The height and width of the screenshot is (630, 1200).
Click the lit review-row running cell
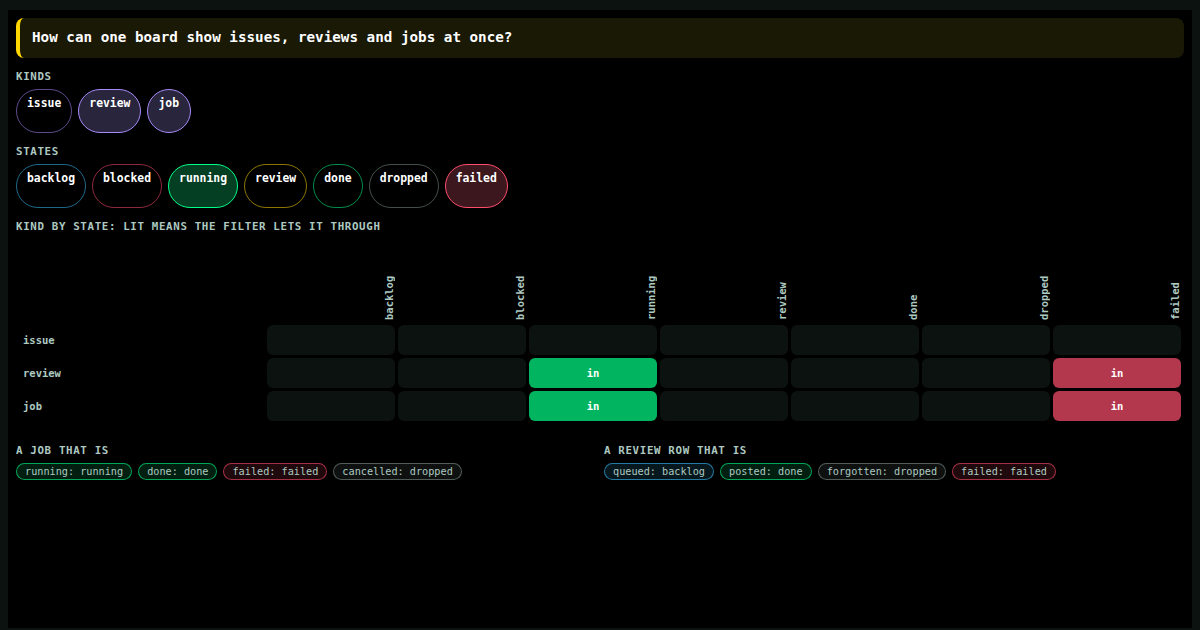click(593, 373)
